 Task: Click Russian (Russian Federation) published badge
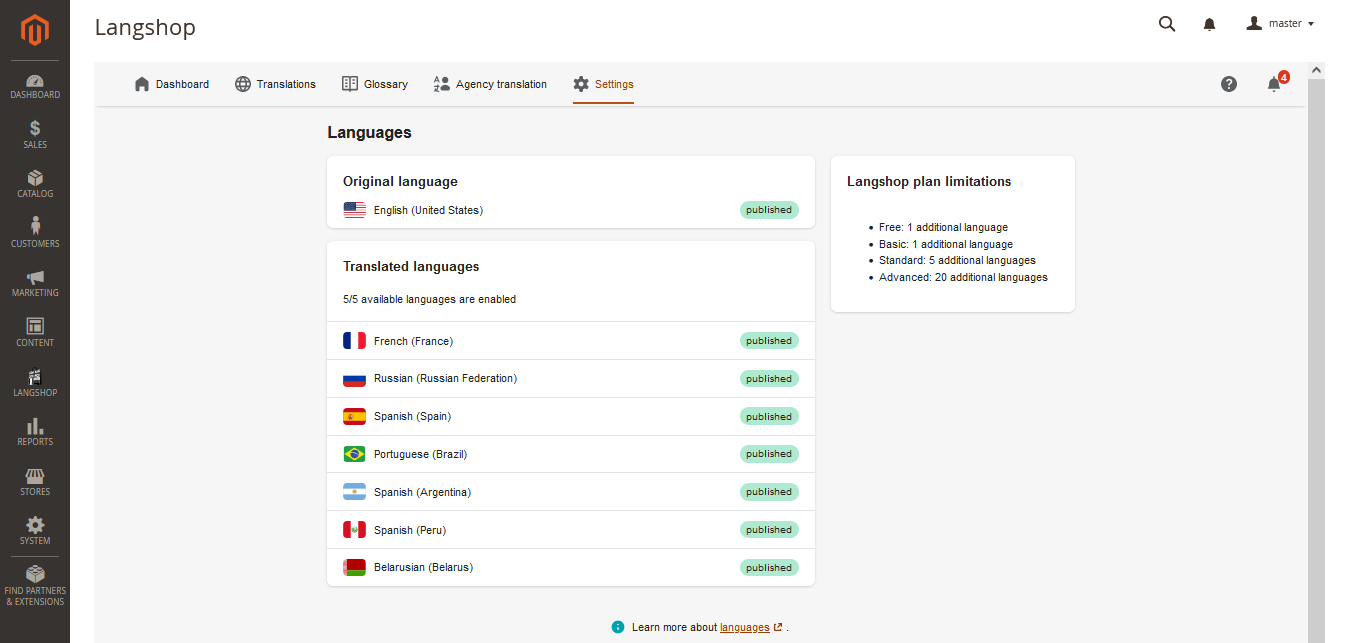(769, 379)
